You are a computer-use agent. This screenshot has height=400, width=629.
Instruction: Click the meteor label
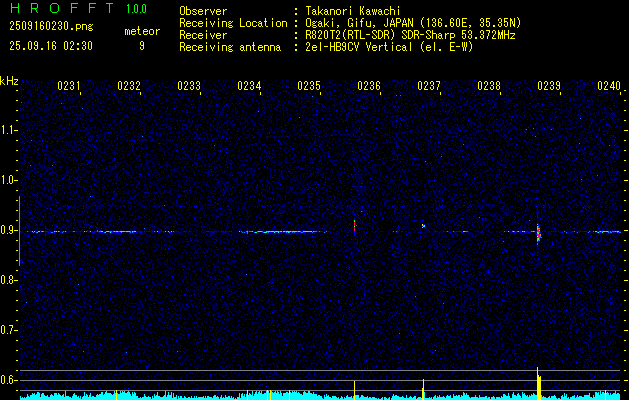pyautogui.click(x=142, y=31)
